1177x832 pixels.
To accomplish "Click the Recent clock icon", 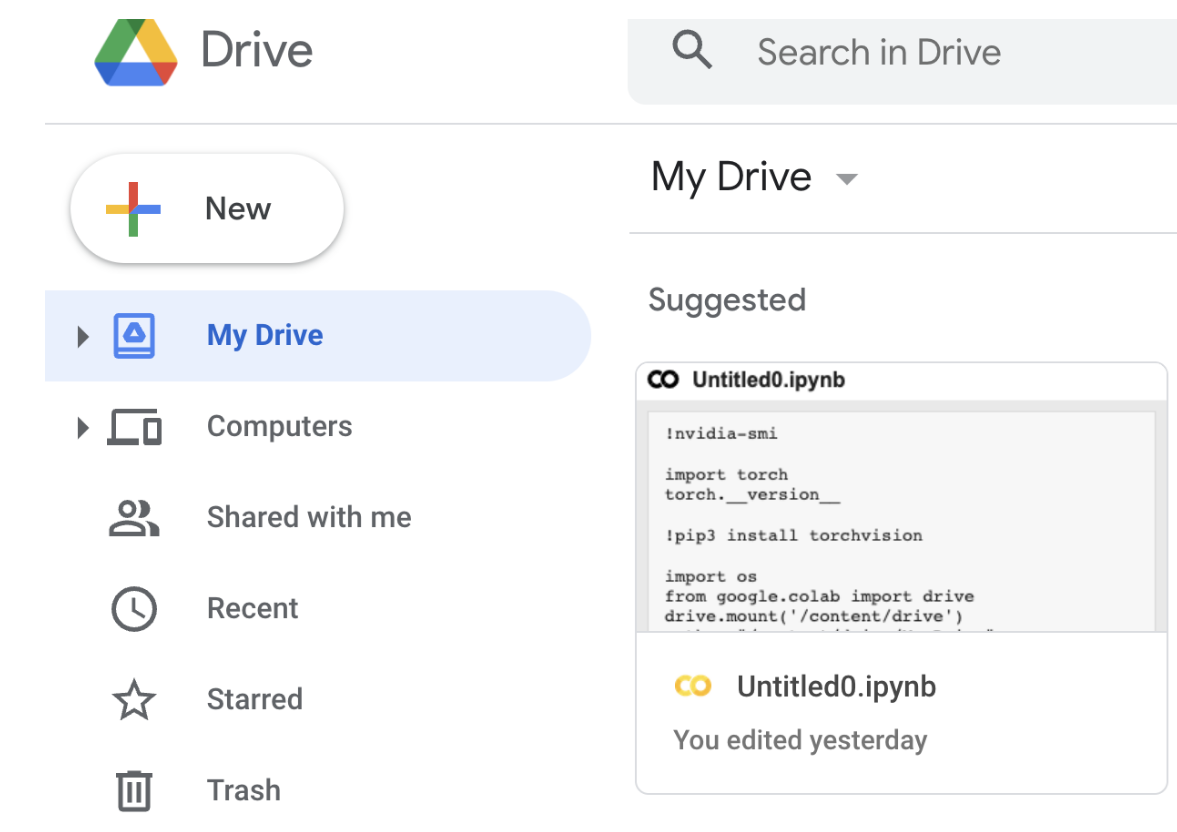I will pyautogui.click(x=134, y=609).
